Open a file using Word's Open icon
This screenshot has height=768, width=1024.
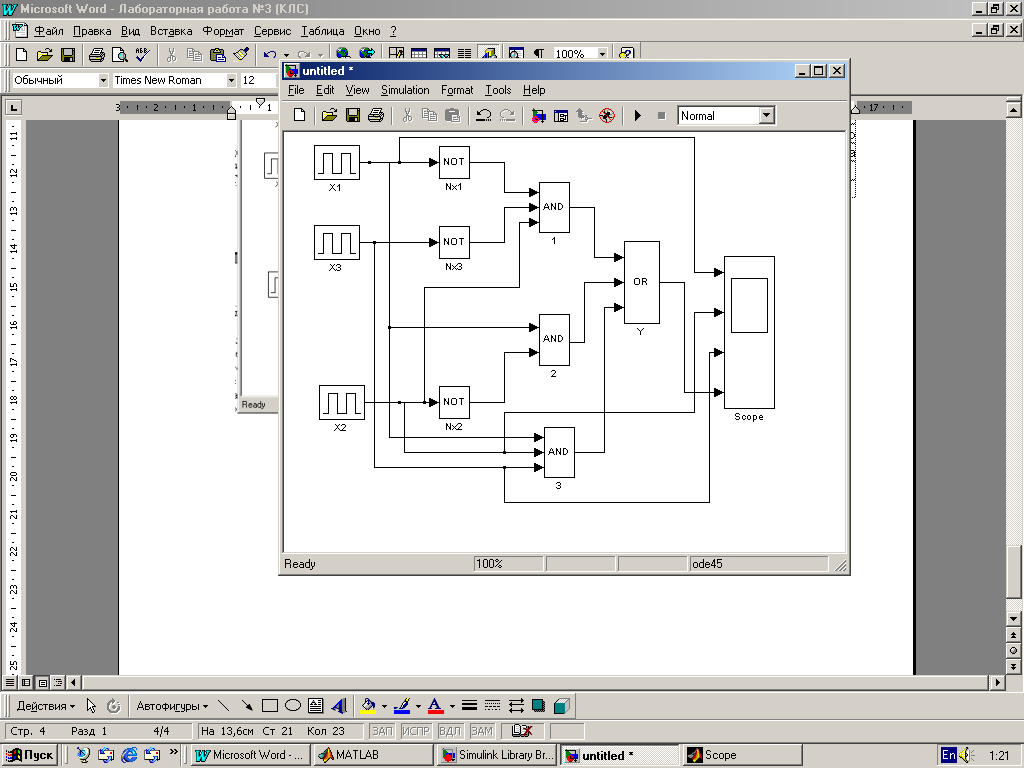tap(44, 55)
